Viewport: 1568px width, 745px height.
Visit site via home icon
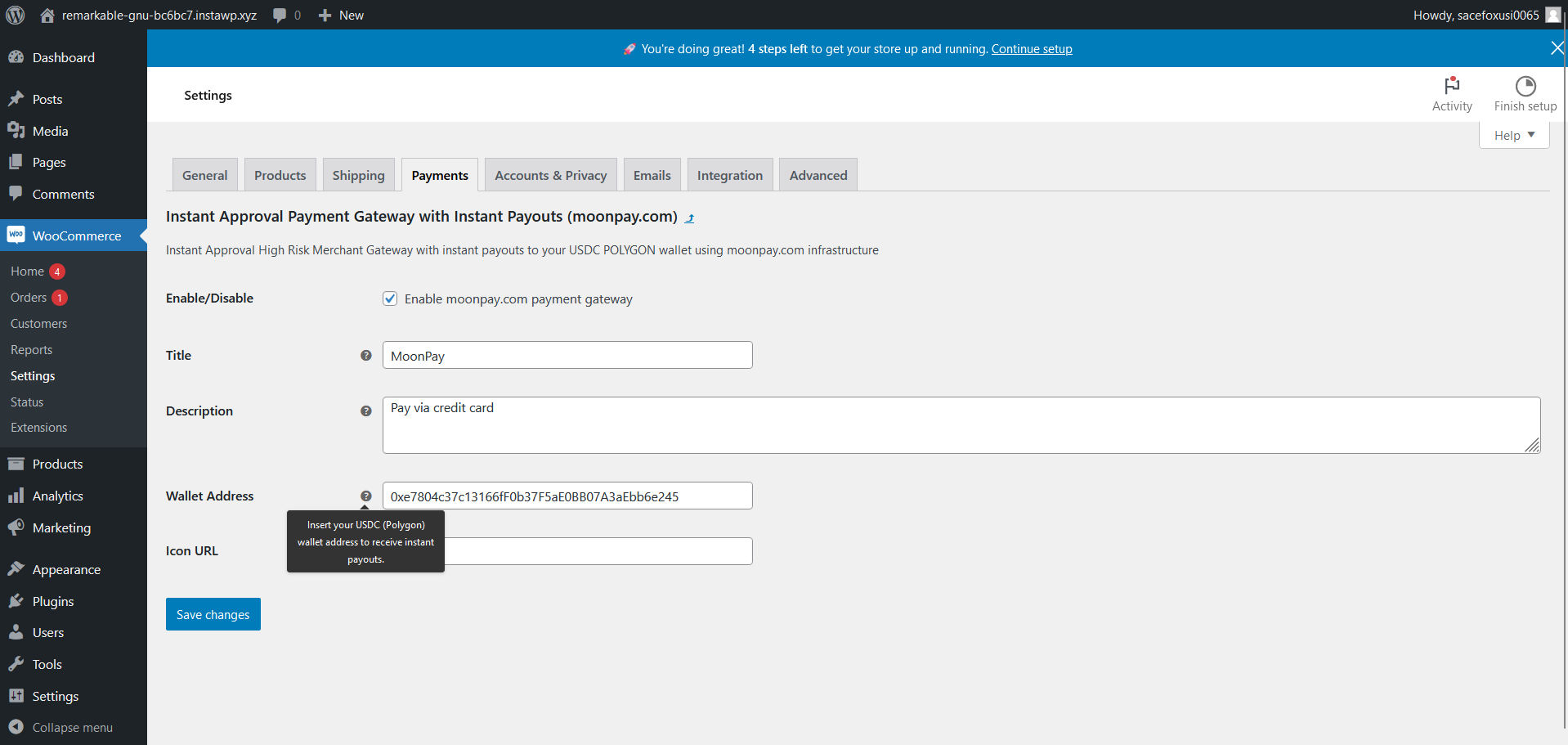47,15
